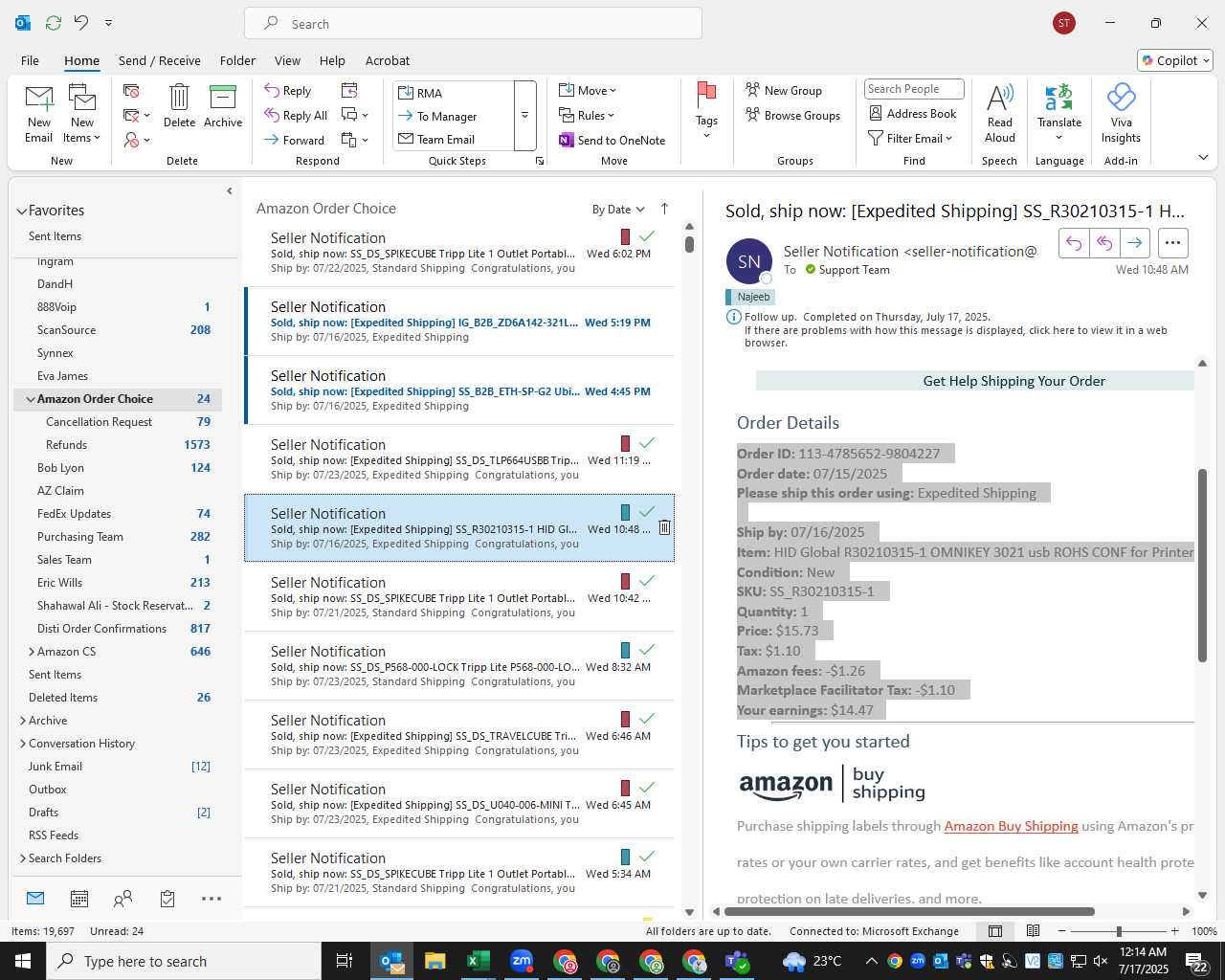
Task: Toggle complete checkmark on selected Wed 10:48 message
Action: tap(647, 512)
